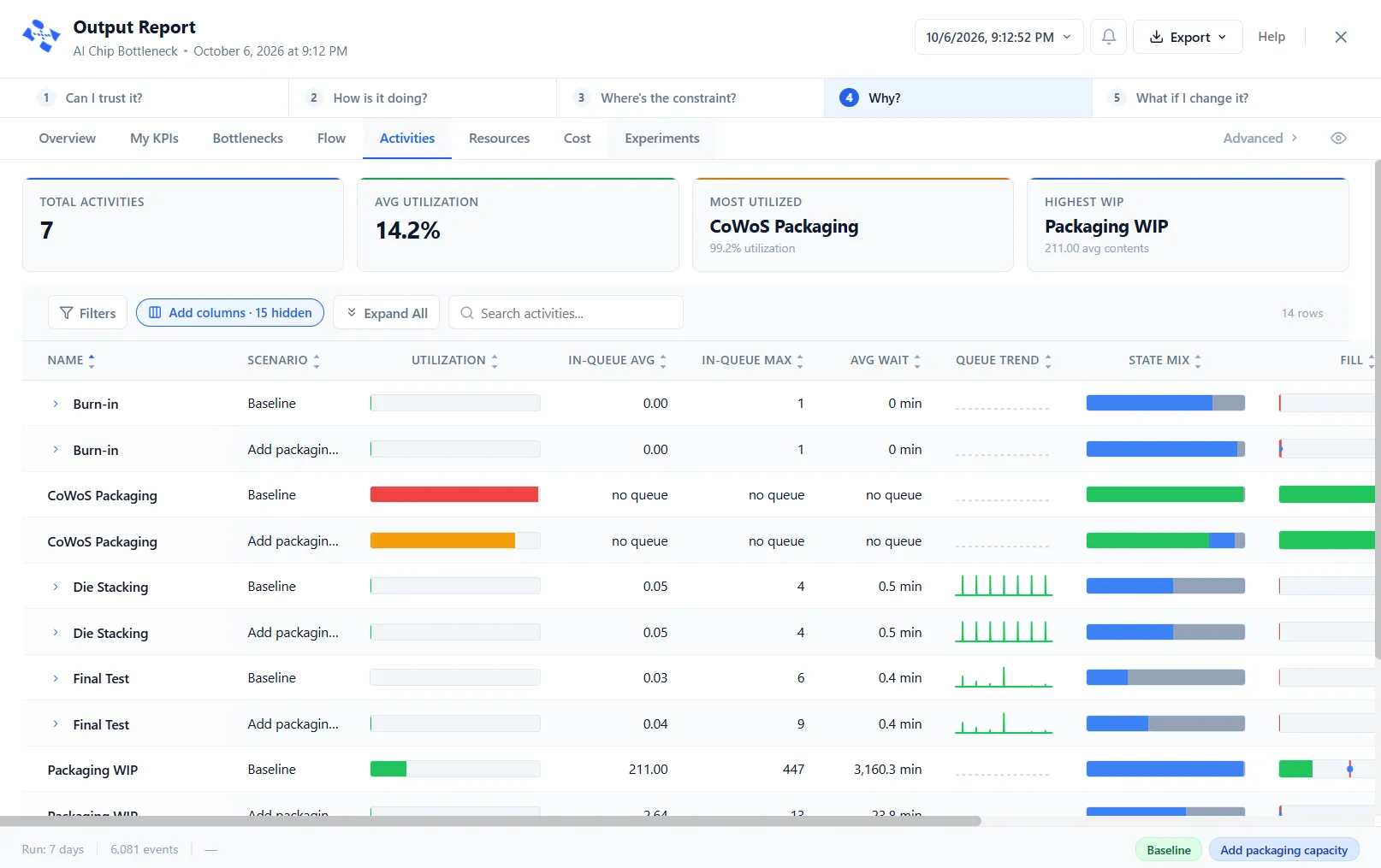Toggle the Baseline scenario chip
The width and height of the screenshot is (1381, 868).
(1169, 850)
